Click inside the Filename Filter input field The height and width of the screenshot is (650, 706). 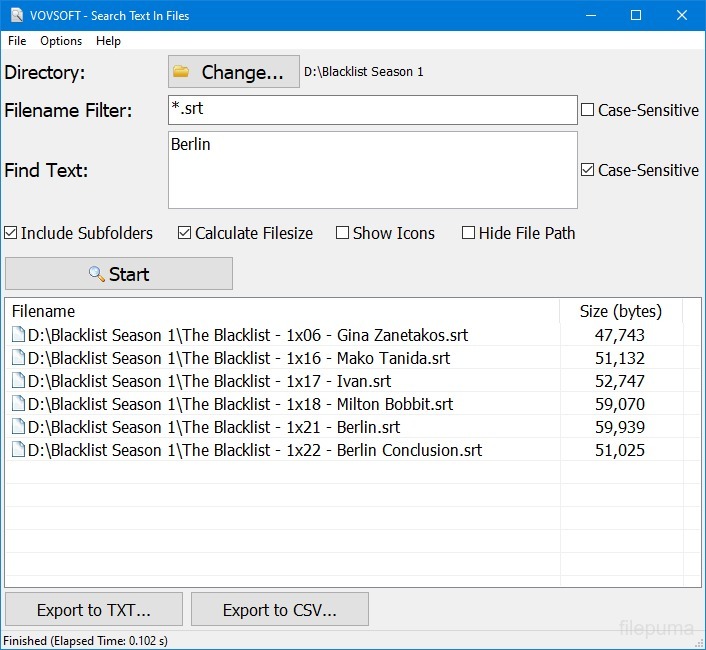[372, 110]
